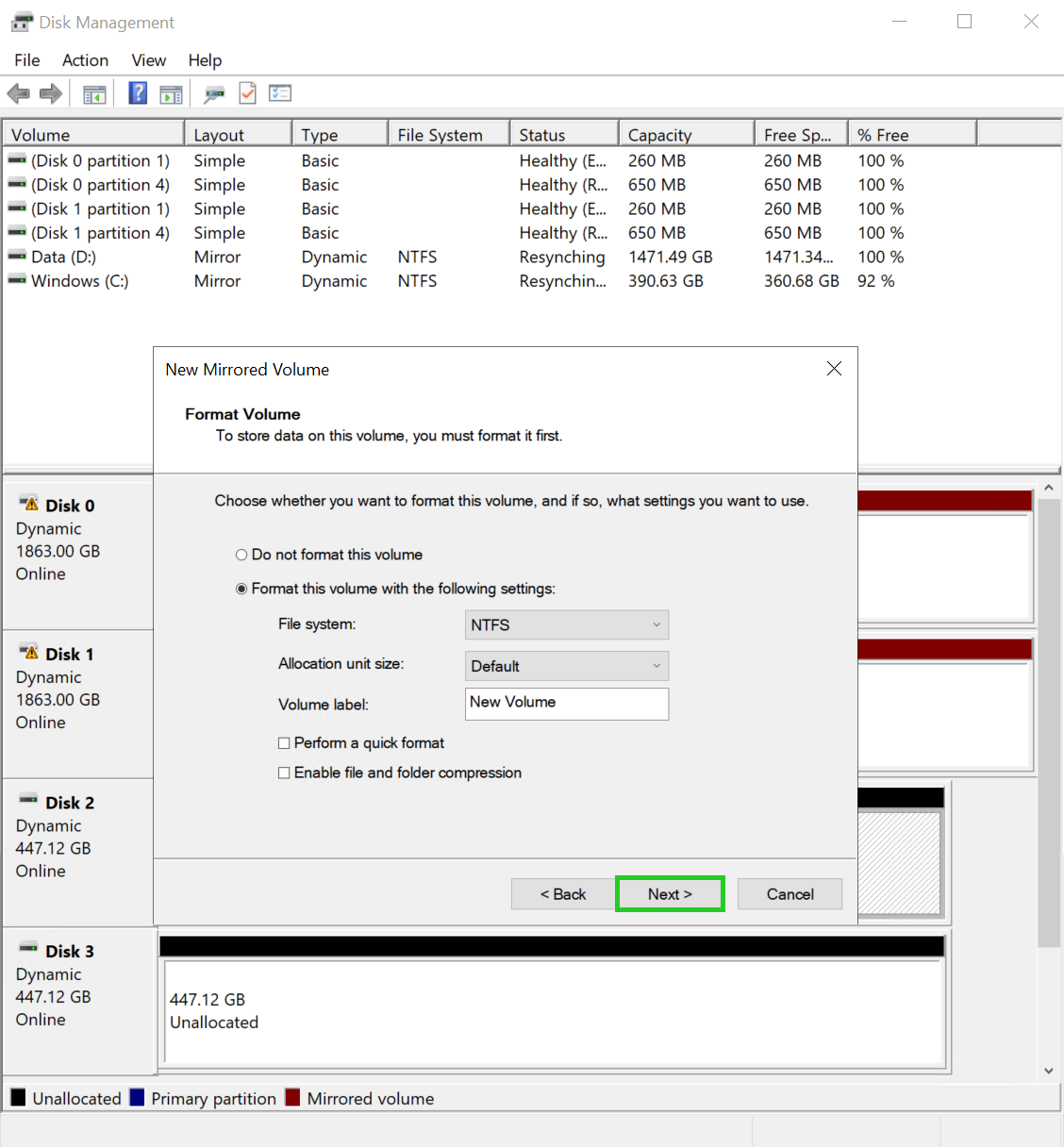Click the Back navigation arrow in toolbar
1064x1147 pixels.
(18, 92)
